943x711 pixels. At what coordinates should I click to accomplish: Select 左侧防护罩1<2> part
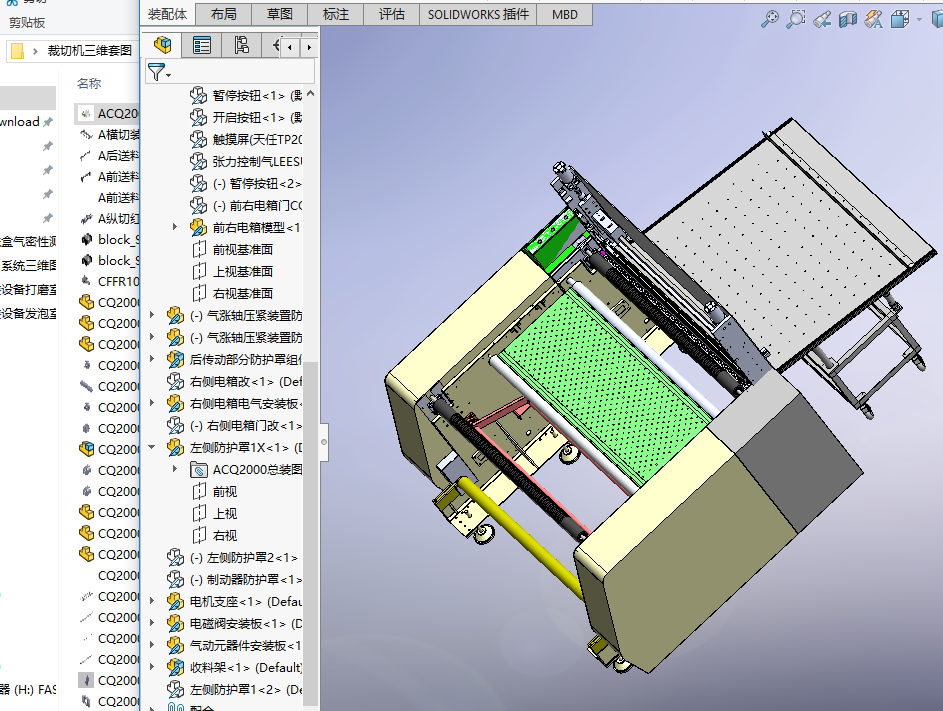234,689
